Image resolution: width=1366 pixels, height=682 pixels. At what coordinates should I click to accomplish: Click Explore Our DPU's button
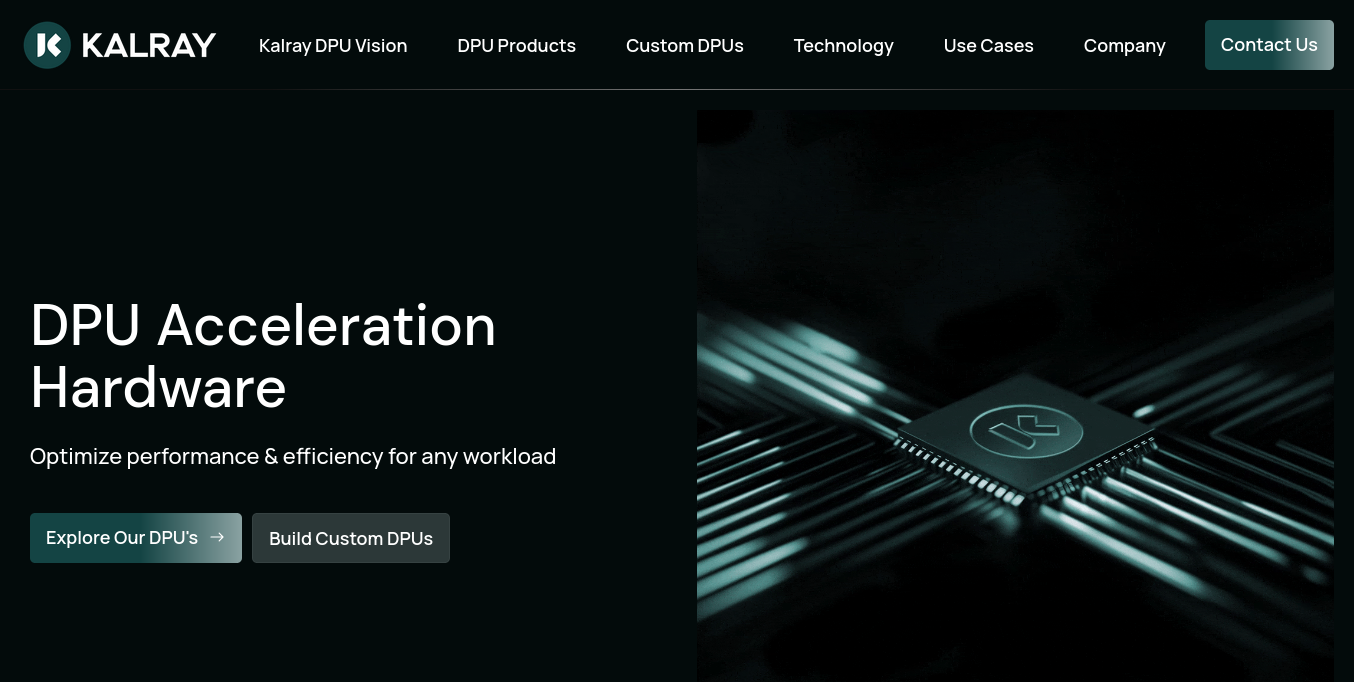click(x=136, y=538)
